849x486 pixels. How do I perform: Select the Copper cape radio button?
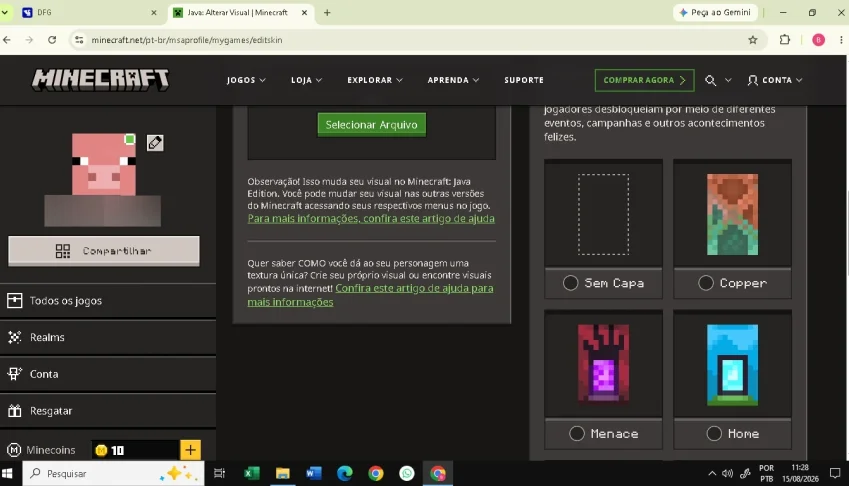coord(706,283)
